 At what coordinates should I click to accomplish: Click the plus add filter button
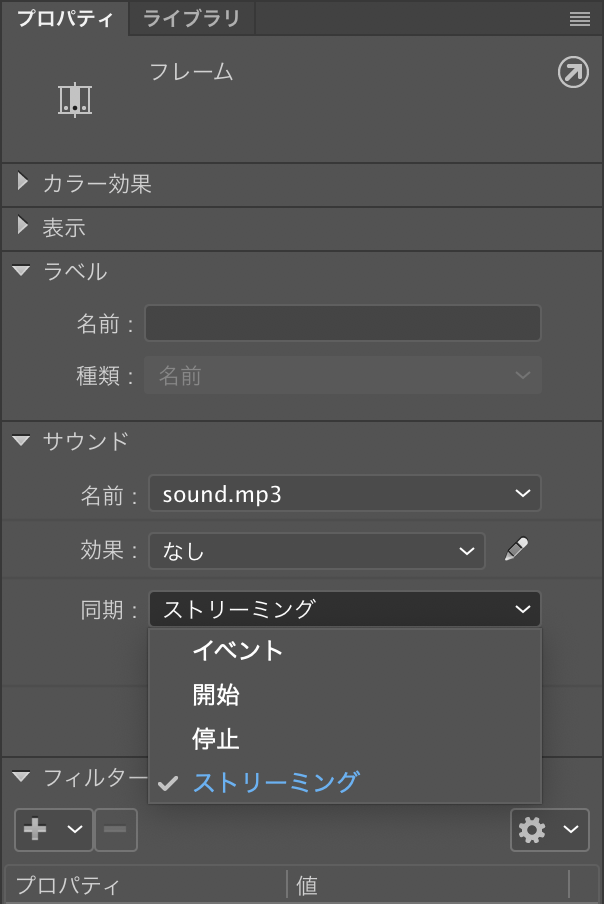tap(53, 830)
